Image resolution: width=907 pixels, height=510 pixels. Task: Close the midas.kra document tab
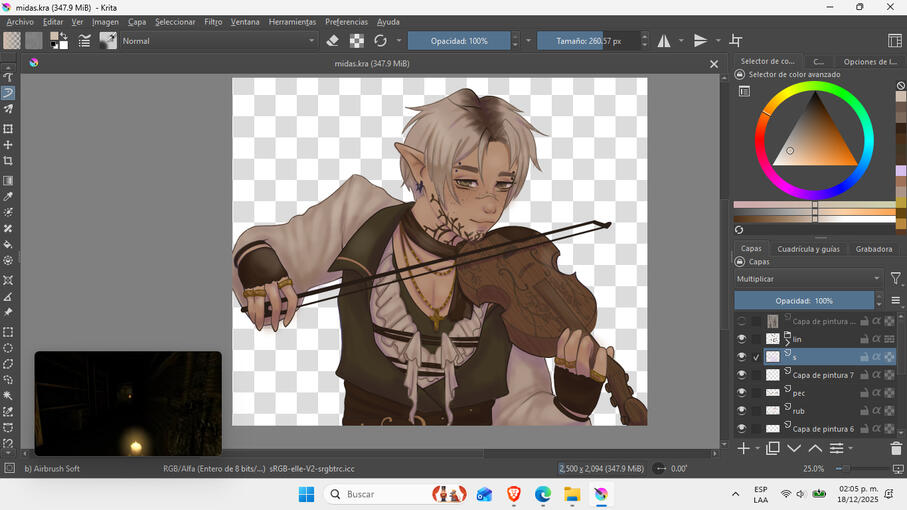(x=714, y=64)
